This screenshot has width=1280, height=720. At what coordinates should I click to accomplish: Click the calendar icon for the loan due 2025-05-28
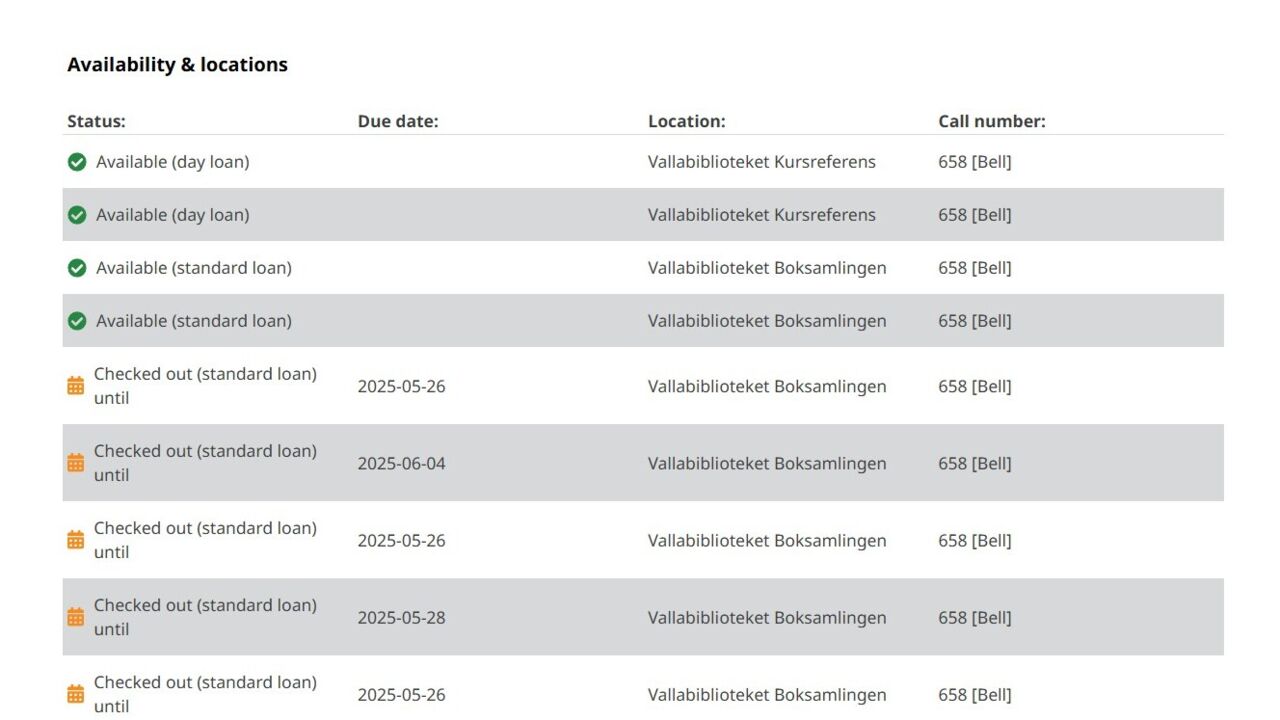tap(76, 617)
